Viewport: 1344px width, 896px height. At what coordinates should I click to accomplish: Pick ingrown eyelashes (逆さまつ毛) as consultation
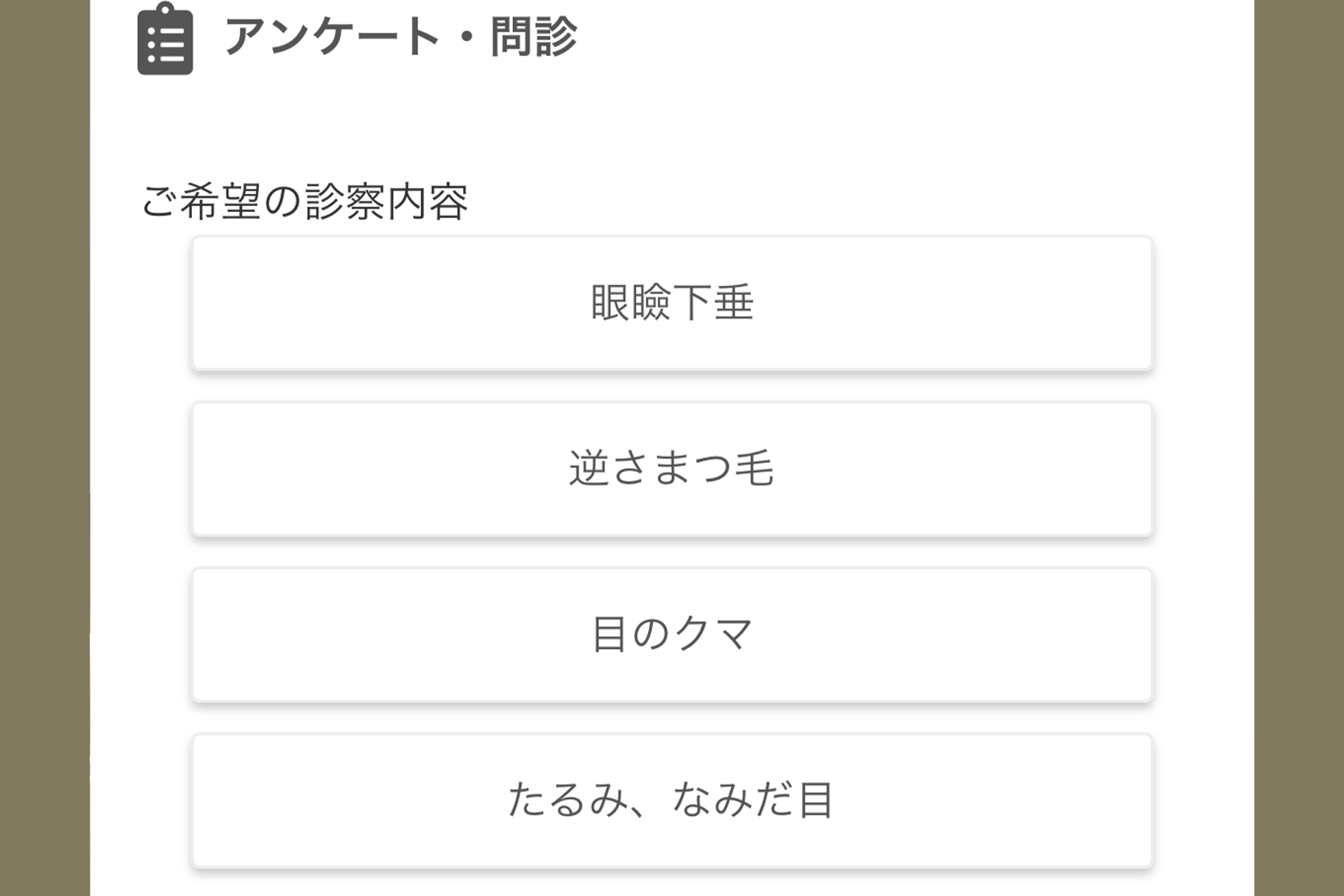tap(672, 469)
